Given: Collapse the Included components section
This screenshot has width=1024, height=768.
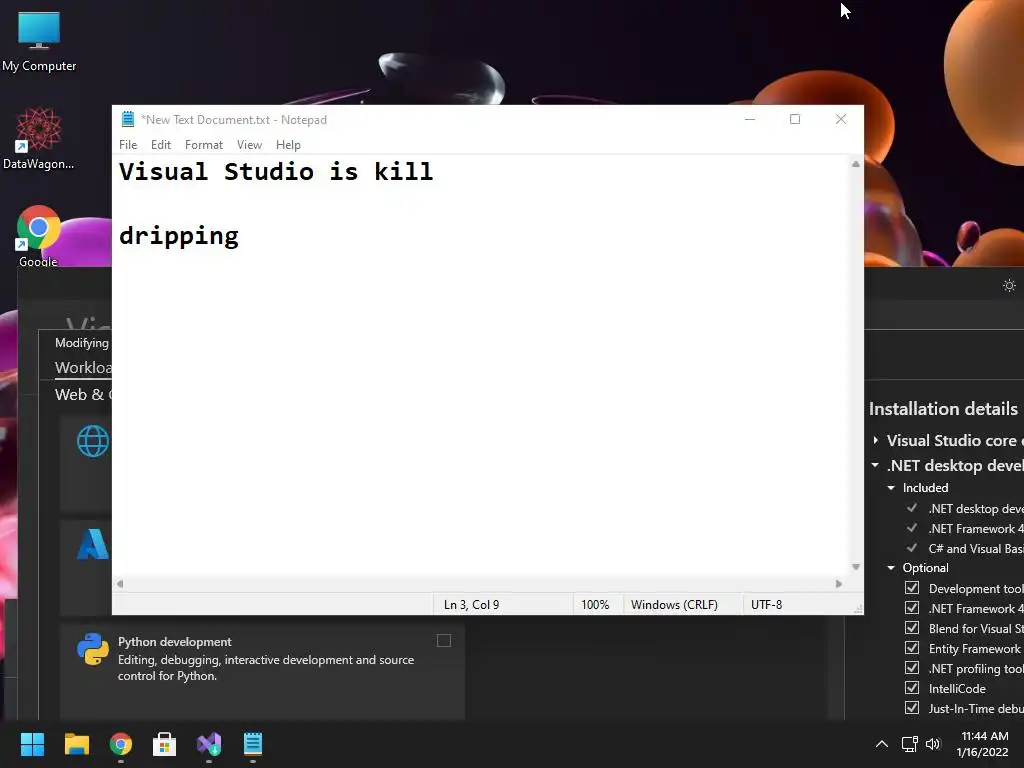Looking at the screenshot, I should point(891,488).
